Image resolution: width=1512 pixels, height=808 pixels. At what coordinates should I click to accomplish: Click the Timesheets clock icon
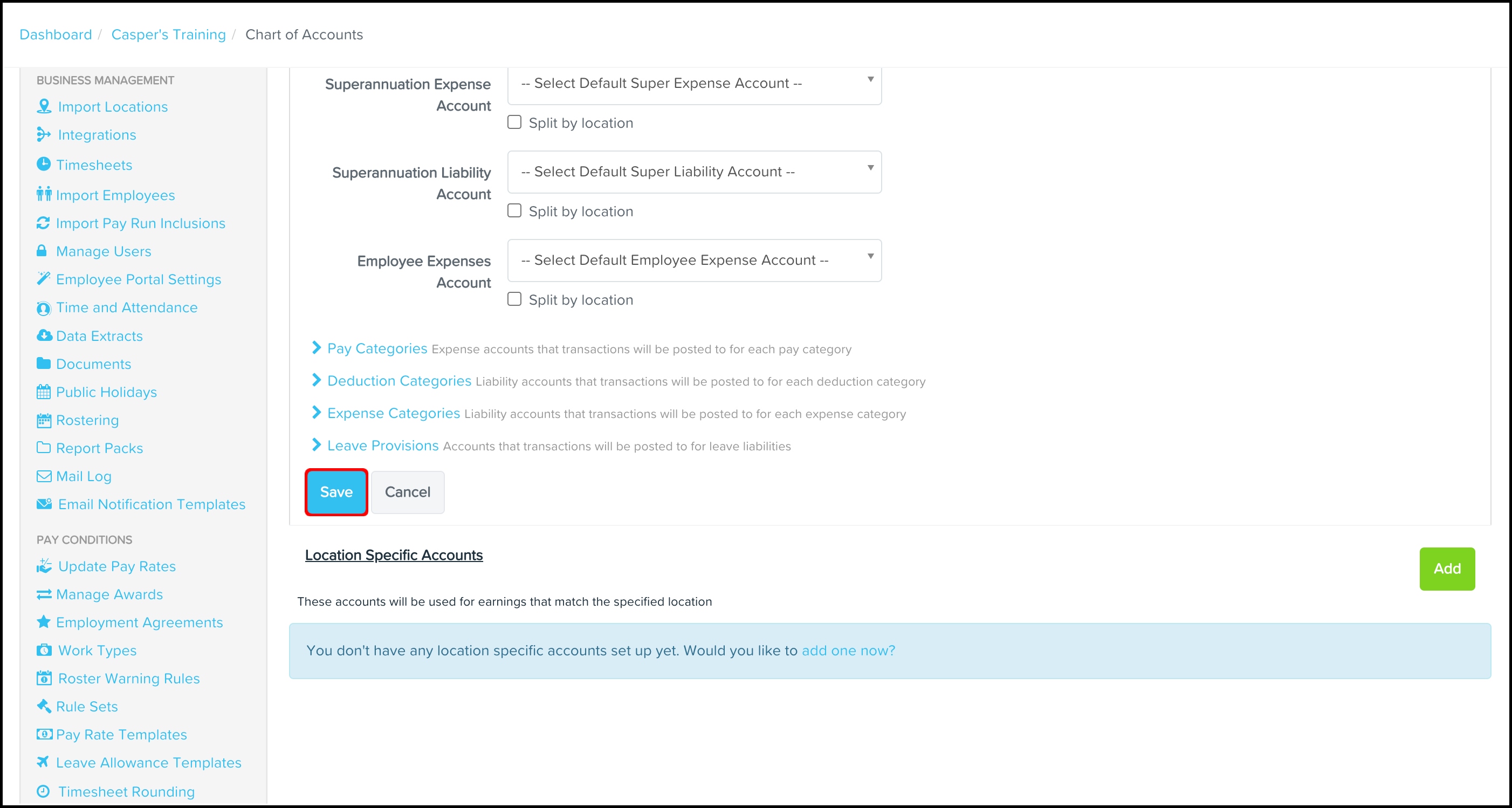pos(44,165)
